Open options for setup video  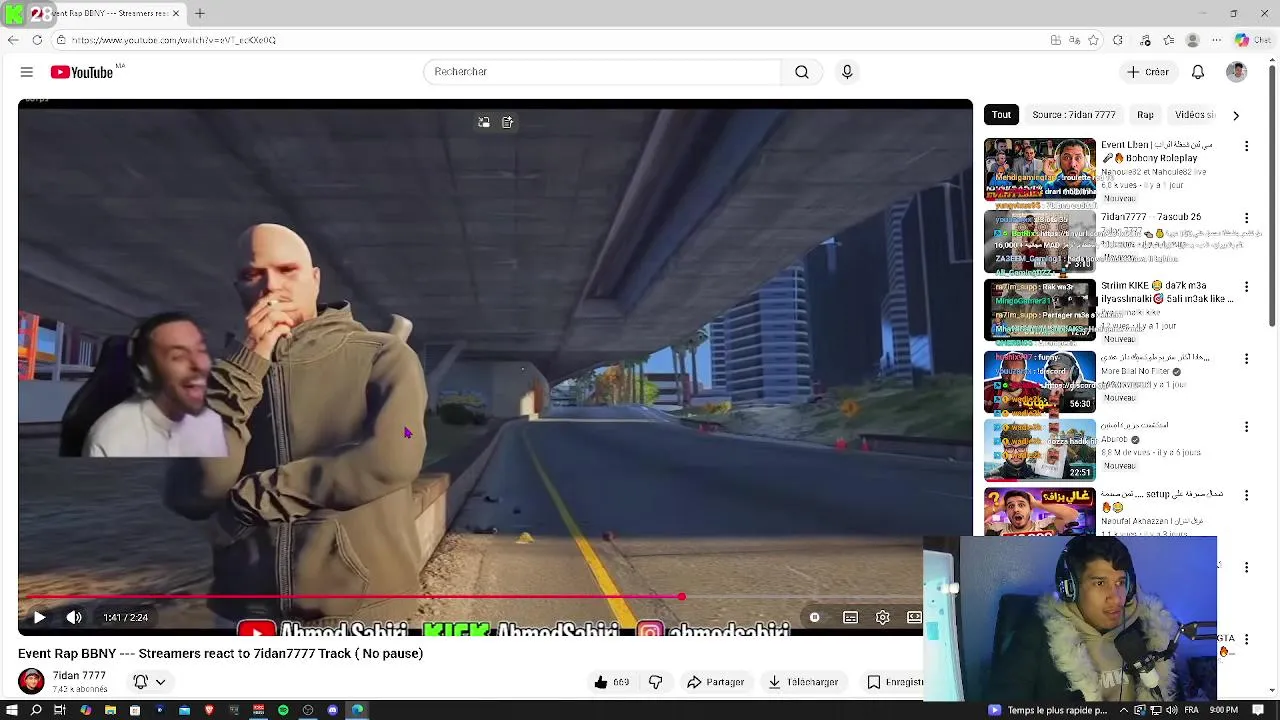point(1246,495)
